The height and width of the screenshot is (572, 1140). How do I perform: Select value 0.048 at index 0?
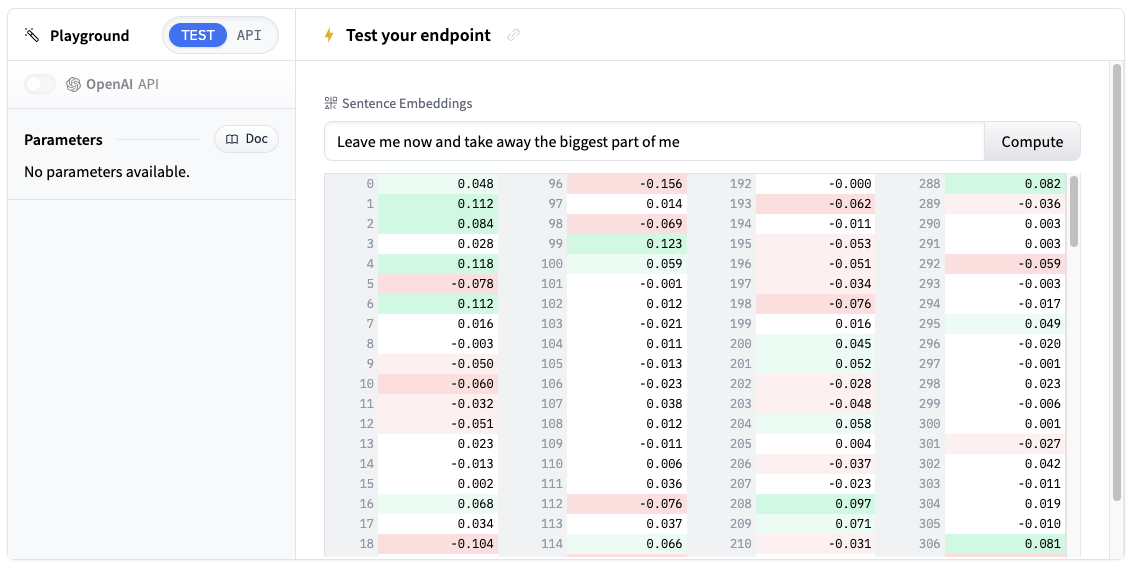click(438, 184)
